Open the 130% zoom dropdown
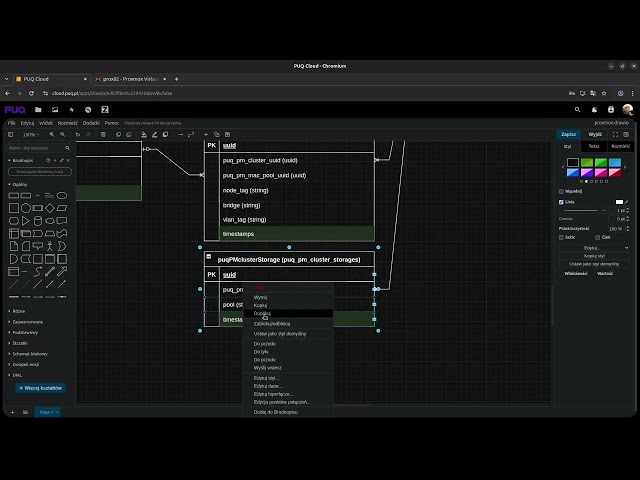This screenshot has height=480, width=640. pos(31,134)
